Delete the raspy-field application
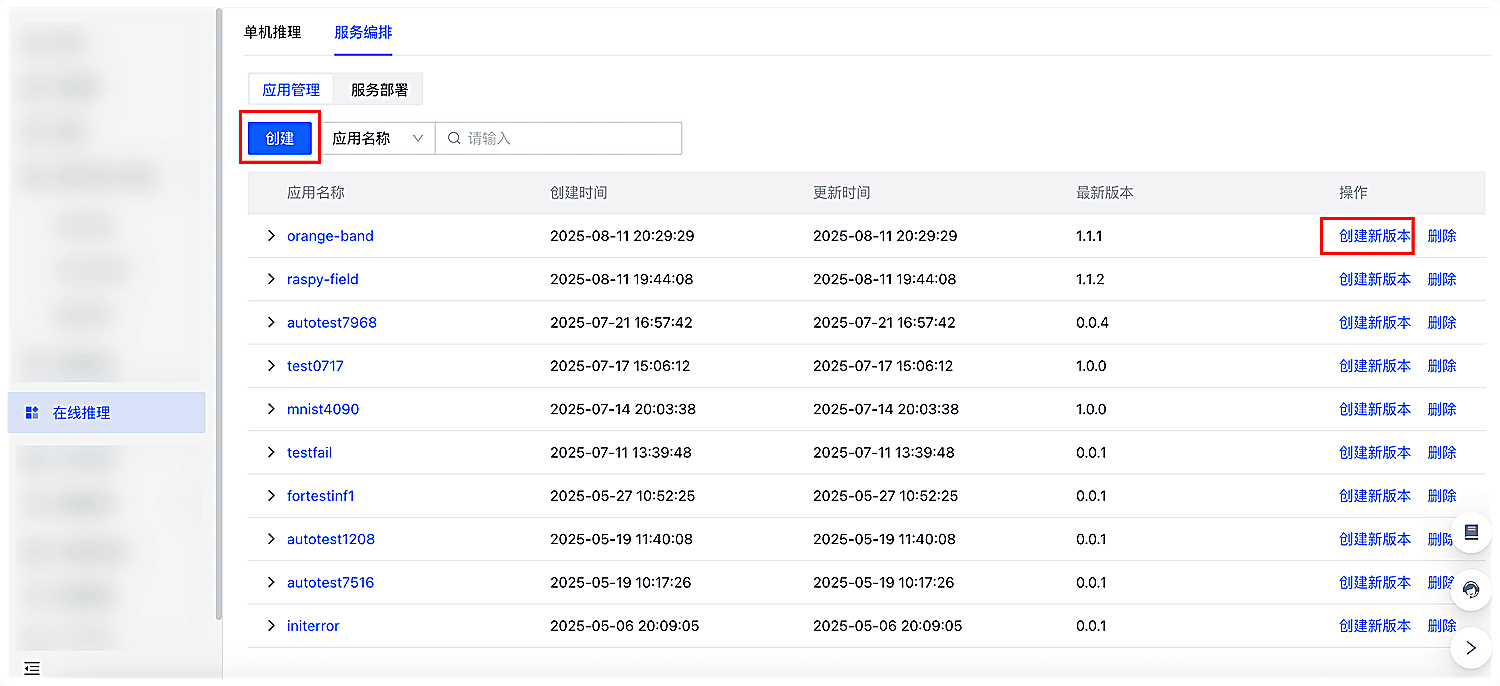Screen dimensions: 1500x686 click(x=1442, y=279)
